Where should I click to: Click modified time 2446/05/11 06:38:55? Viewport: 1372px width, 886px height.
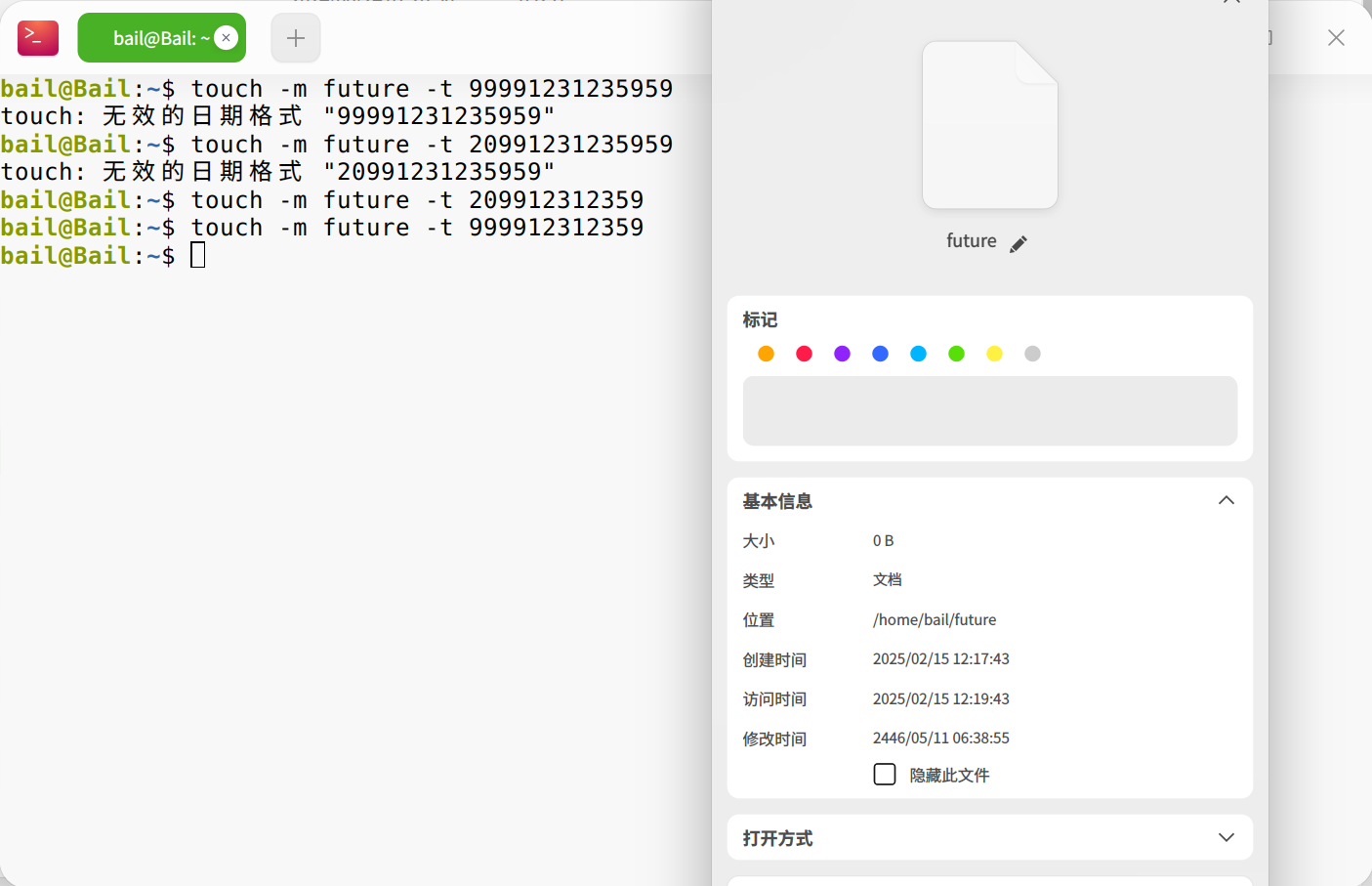[941, 738]
